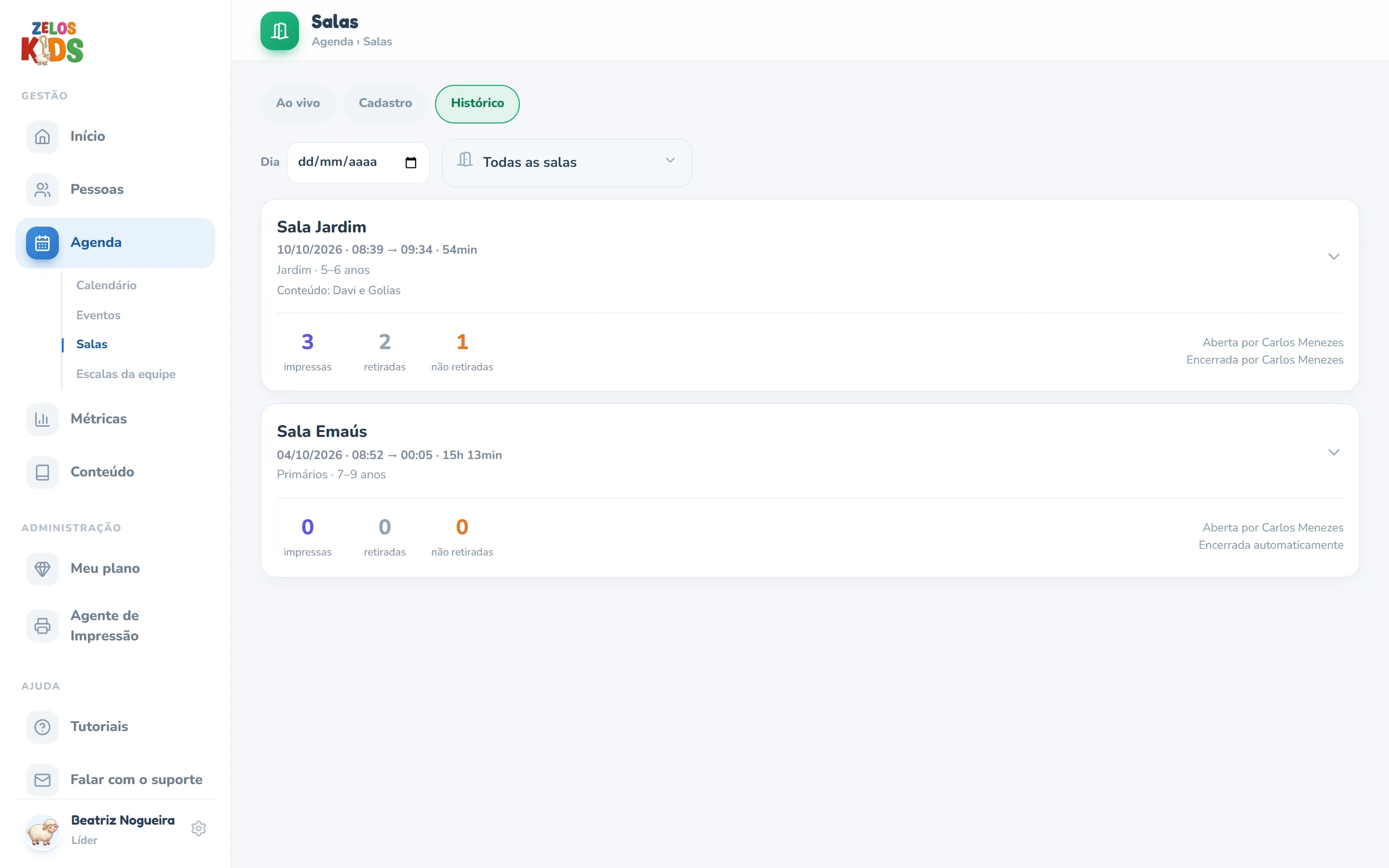Open the Pessoas menu label
Viewport: 1389px width, 868px height.
coord(97,190)
